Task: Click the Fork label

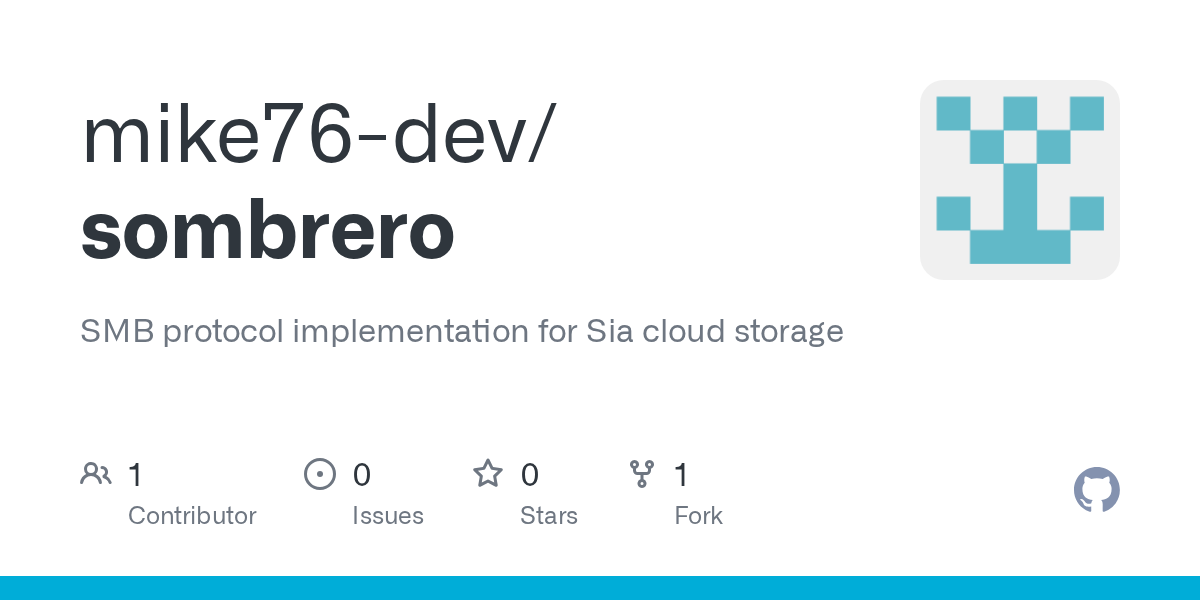Action: [698, 516]
